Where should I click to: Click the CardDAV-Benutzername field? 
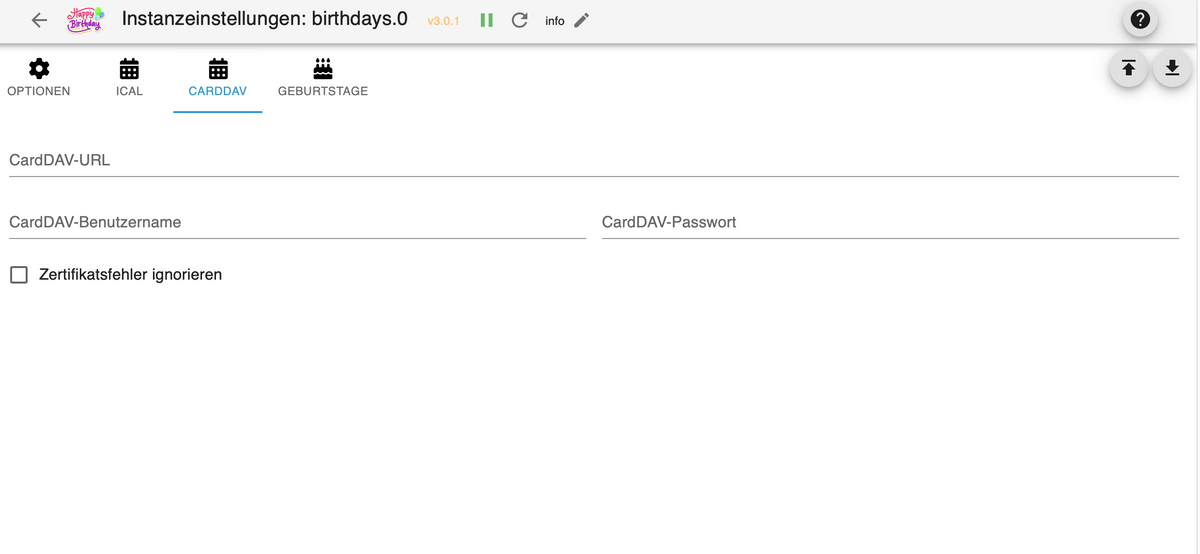tap(297, 223)
